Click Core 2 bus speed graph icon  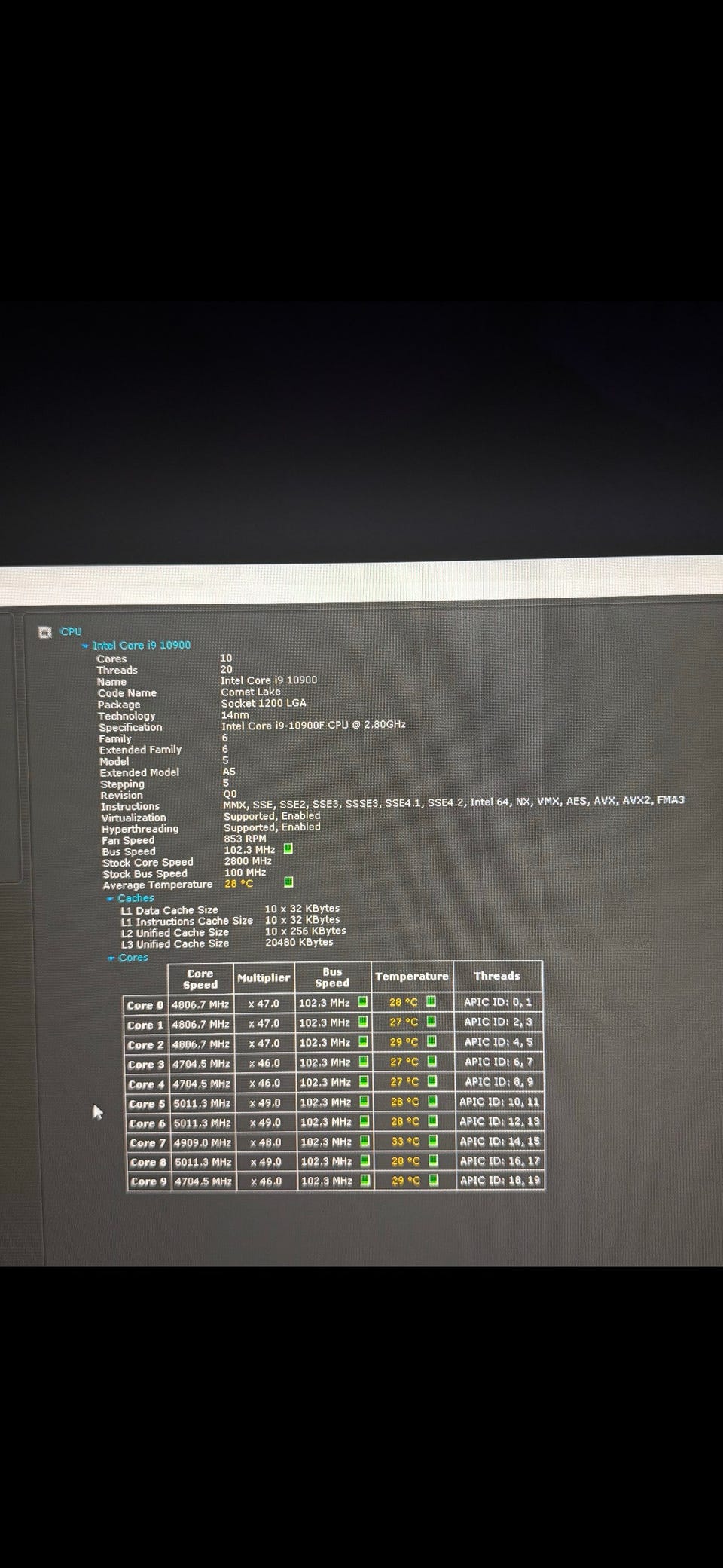tap(363, 1042)
